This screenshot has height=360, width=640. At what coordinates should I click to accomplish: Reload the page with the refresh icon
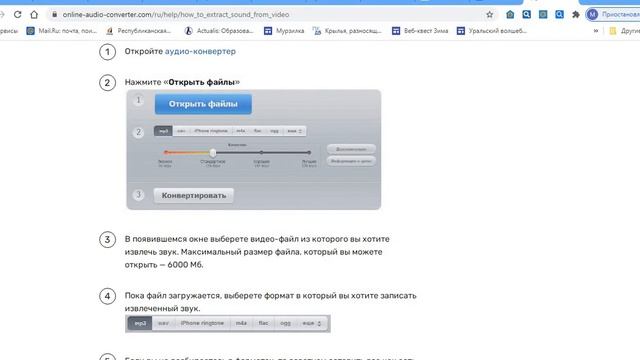point(18,15)
